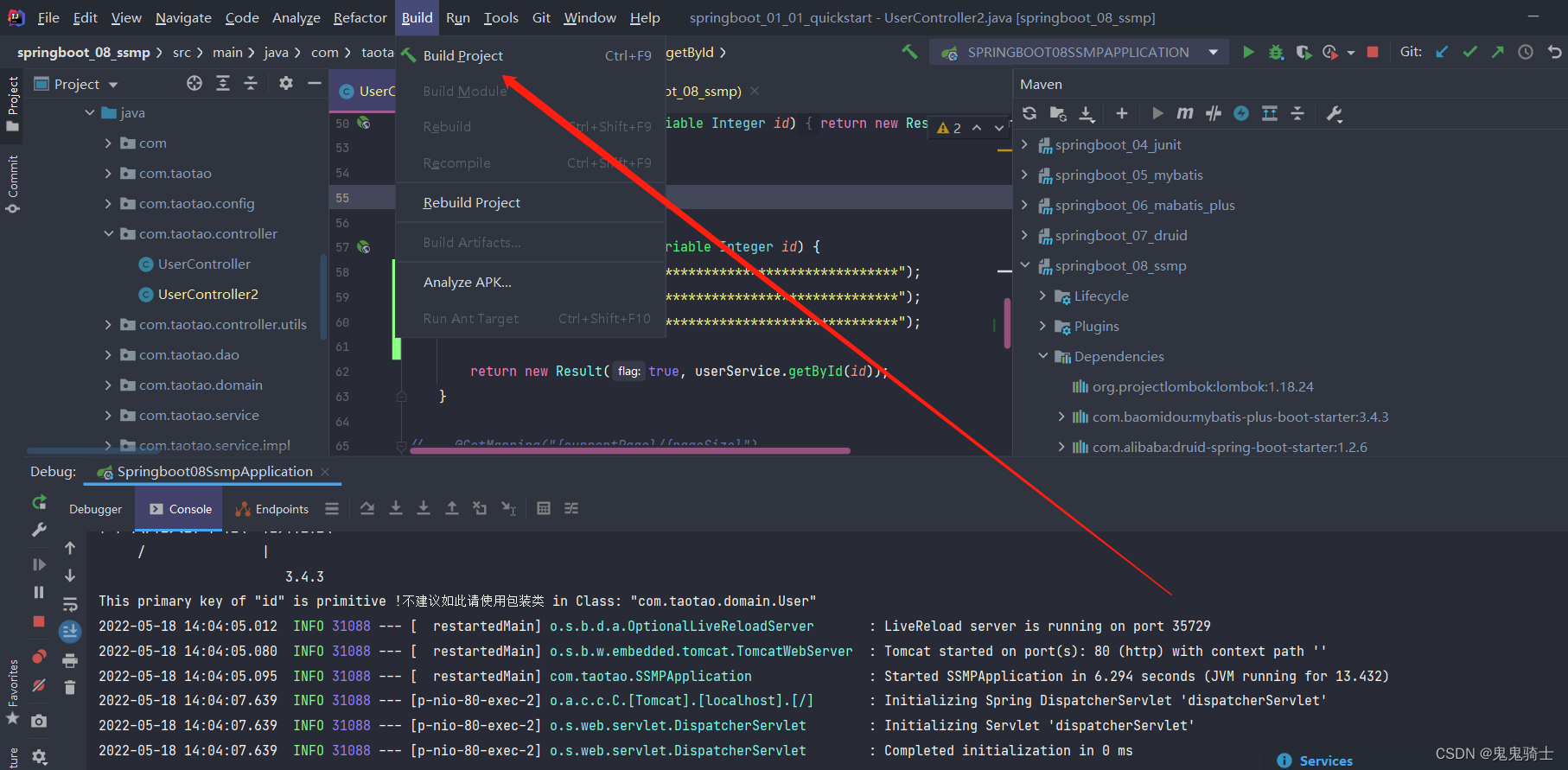This screenshot has width=1568, height=770.
Task: Click taotao breadcrumb in navigation bar
Action: coord(378,52)
